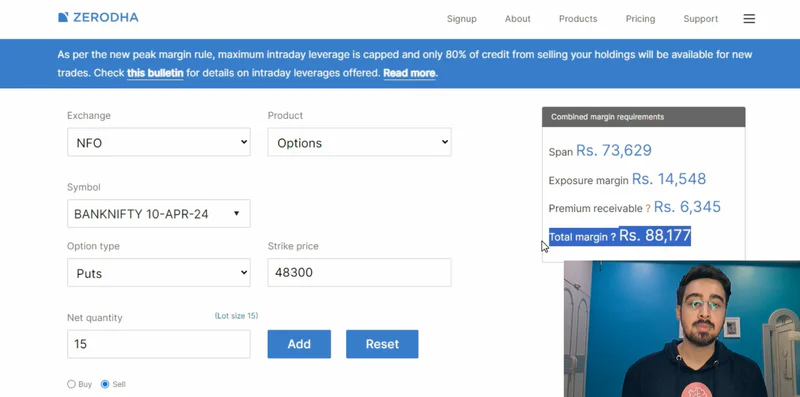Open the About page
This screenshot has width=800, height=397.
tap(517, 19)
